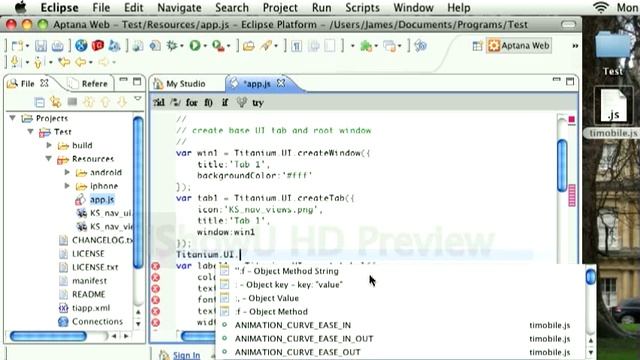Collapse the Test project node
This screenshot has height=360, width=640.
pyautogui.click(x=31, y=132)
